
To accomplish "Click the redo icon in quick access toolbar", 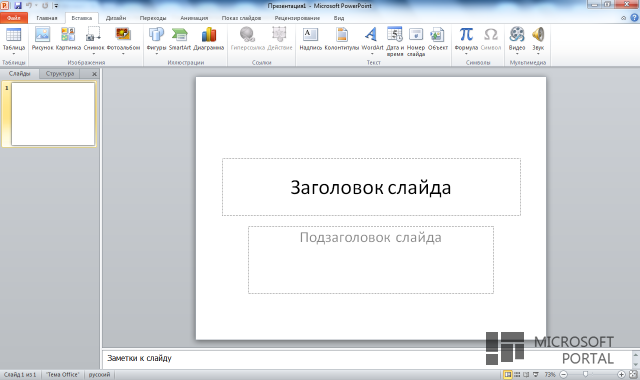I will pos(45,6).
